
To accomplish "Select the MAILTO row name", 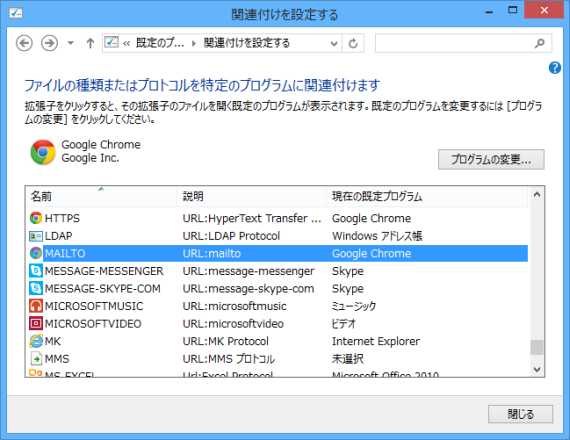I will click(65, 253).
